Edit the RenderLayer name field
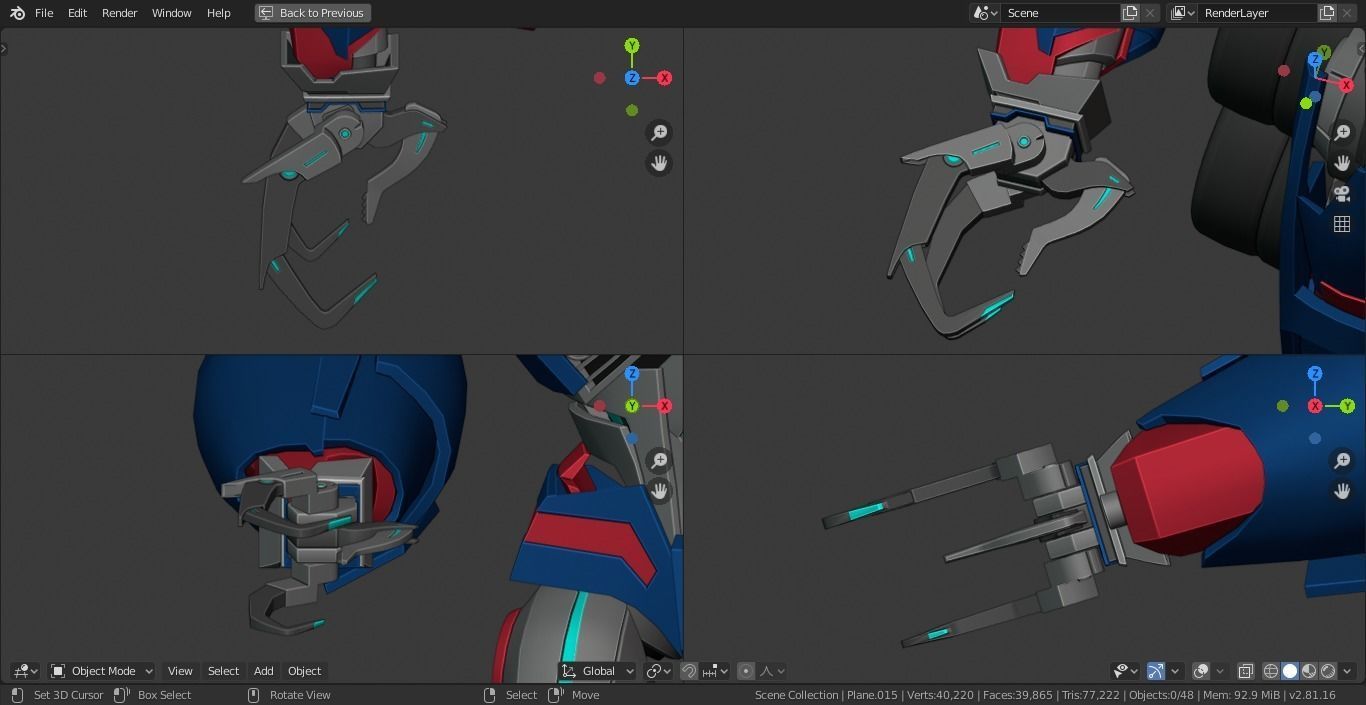Viewport: 1366px width, 705px height. [1257, 13]
